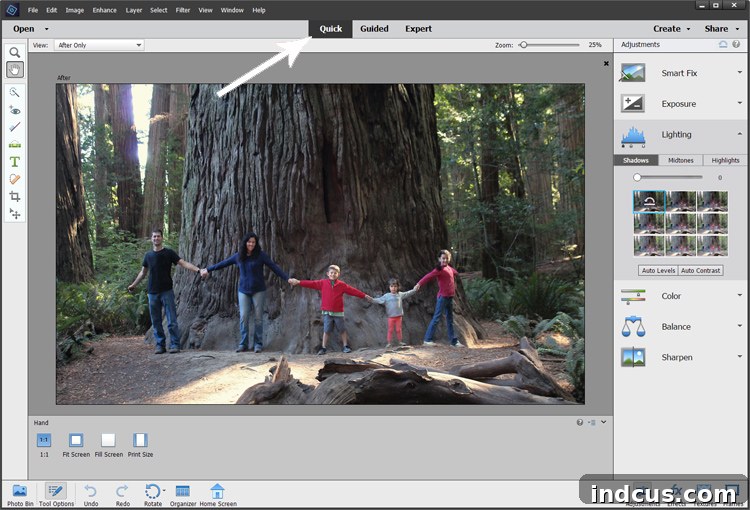The width and height of the screenshot is (750, 510).
Task: Select the Shadows tab
Action: click(x=636, y=160)
